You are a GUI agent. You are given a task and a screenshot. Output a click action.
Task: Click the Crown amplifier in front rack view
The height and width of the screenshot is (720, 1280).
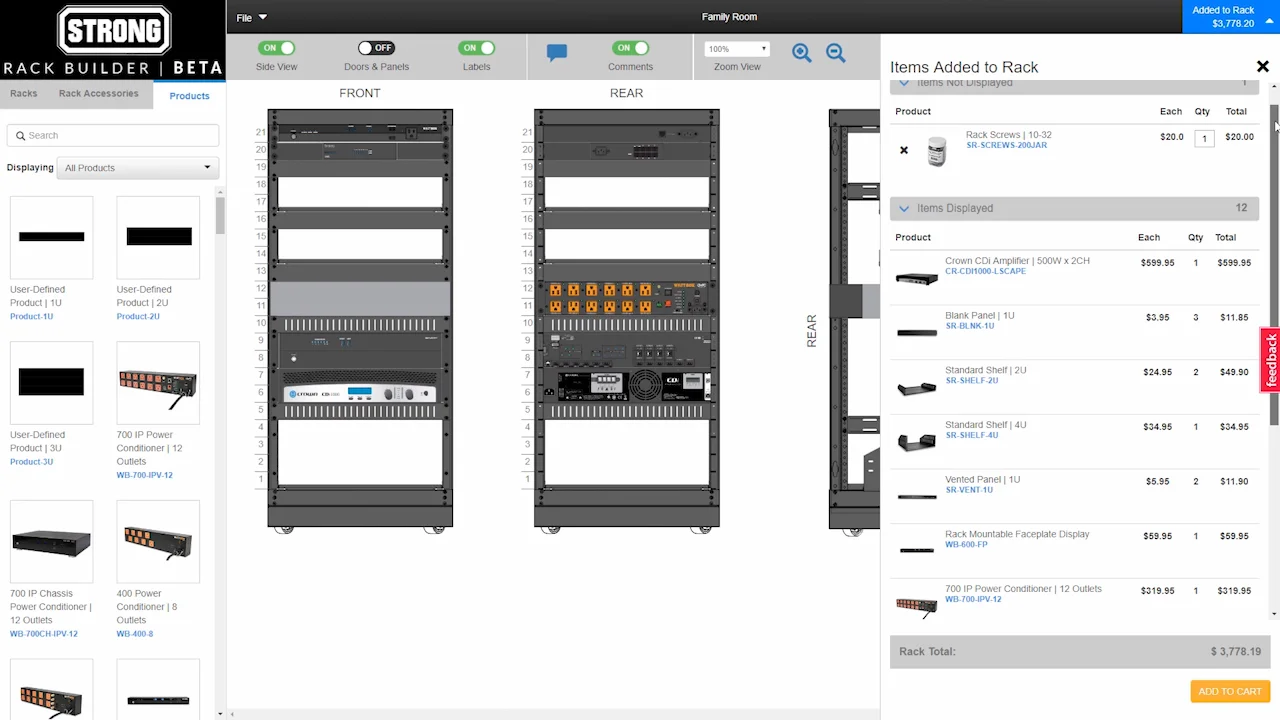[360, 393]
